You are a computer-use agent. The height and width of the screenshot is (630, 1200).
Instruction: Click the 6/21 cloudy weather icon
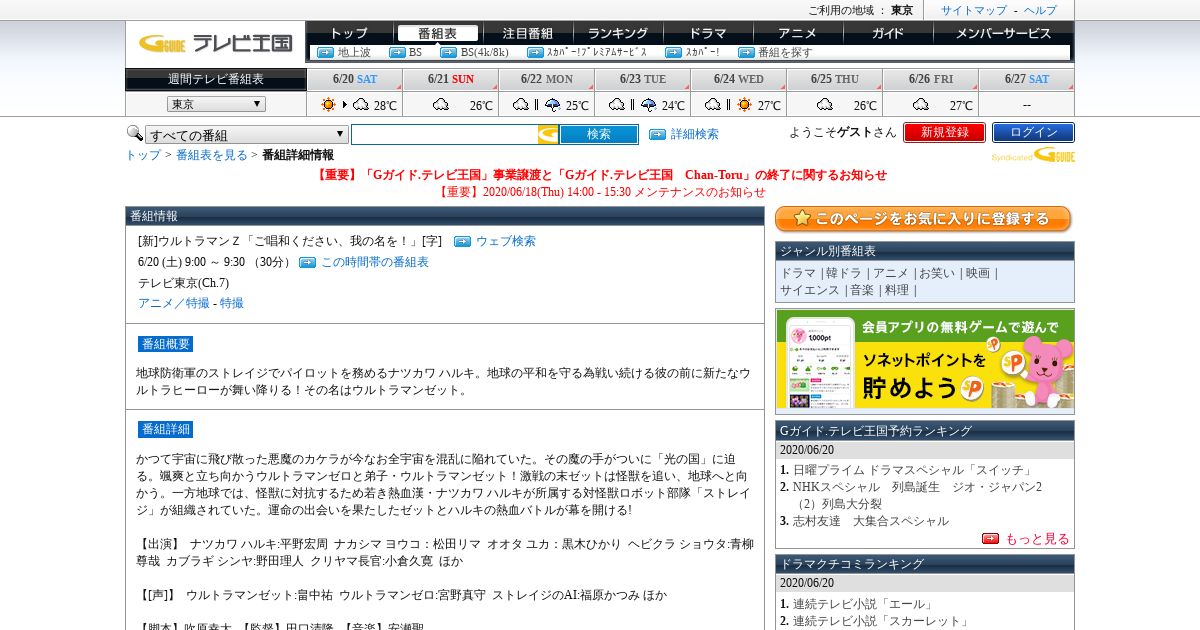(x=441, y=104)
